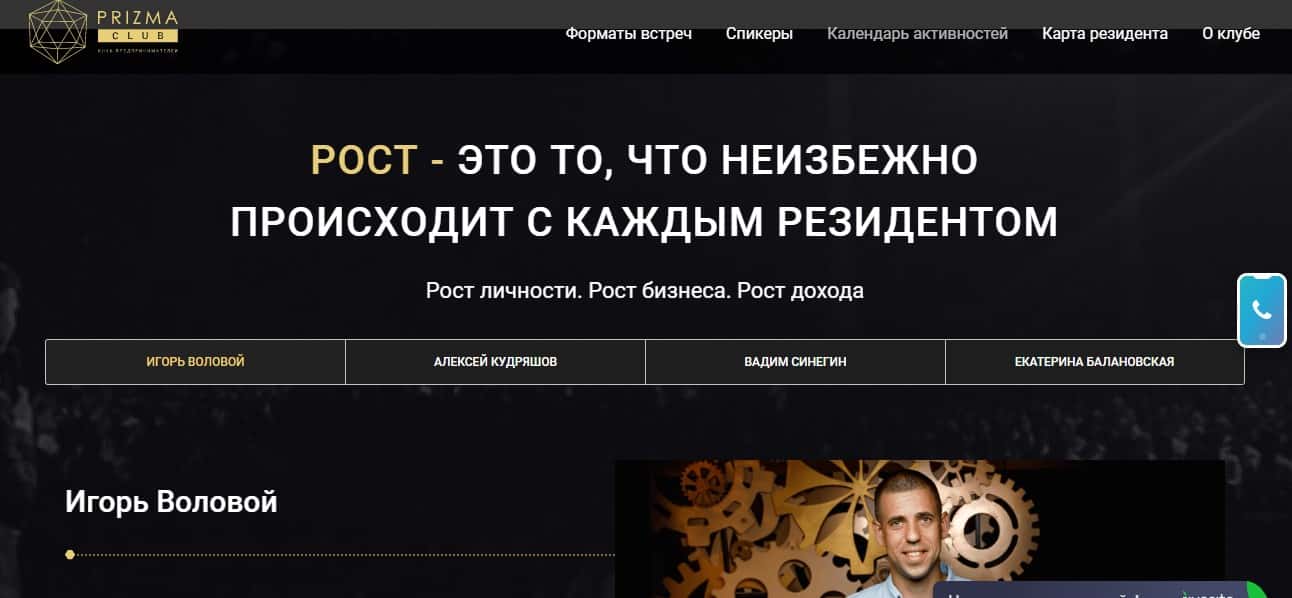
Task: Open the О клубе page
Action: click(1231, 33)
